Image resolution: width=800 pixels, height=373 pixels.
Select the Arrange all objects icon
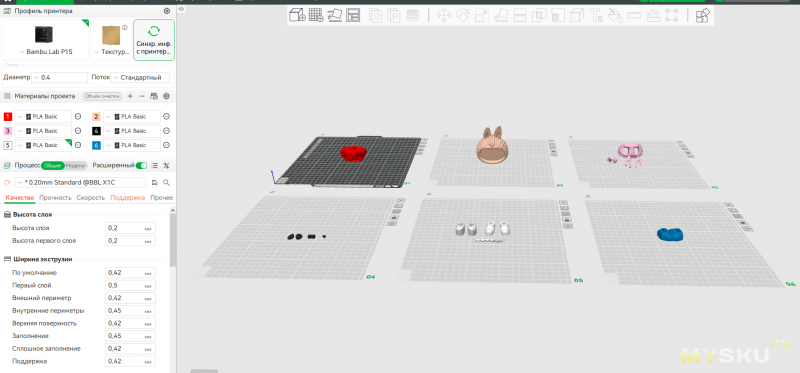(x=353, y=15)
